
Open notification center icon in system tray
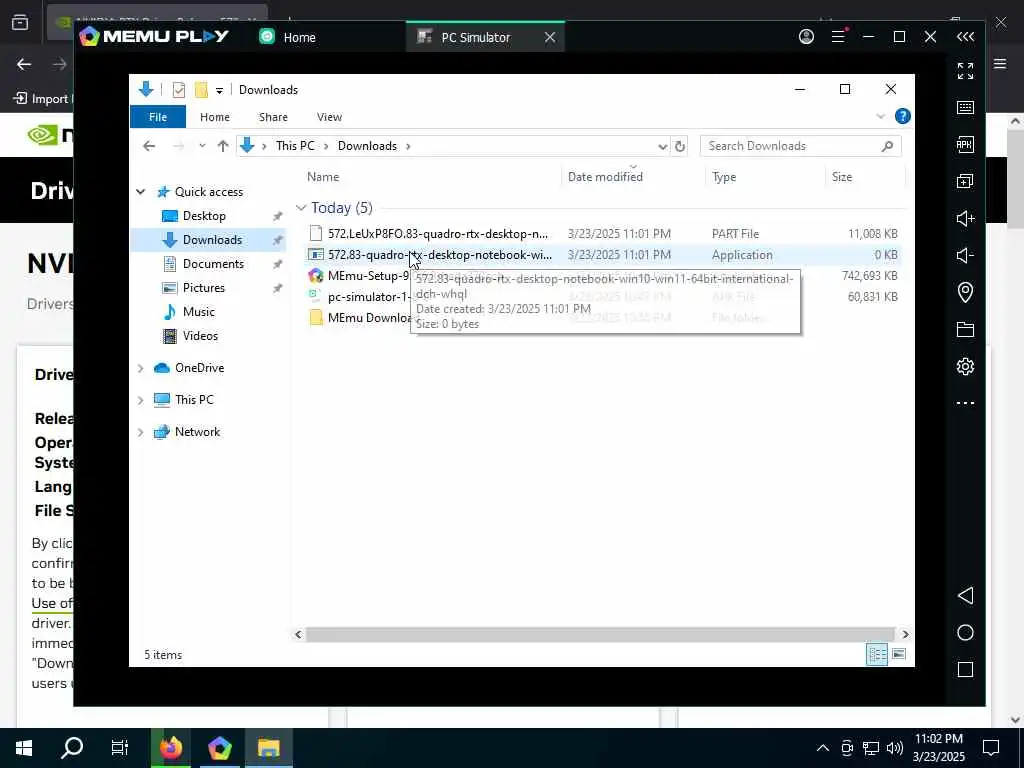click(991, 748)
